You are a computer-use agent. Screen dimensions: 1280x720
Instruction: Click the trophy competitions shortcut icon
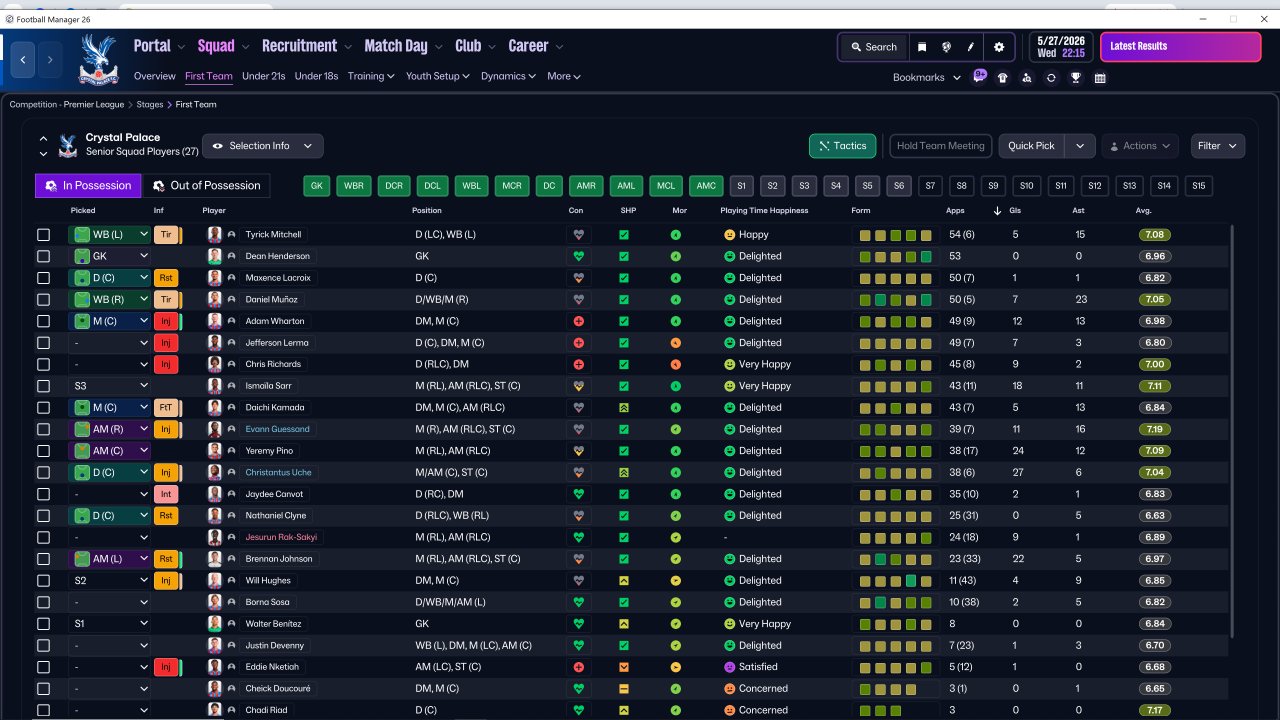coord(1076,78)
